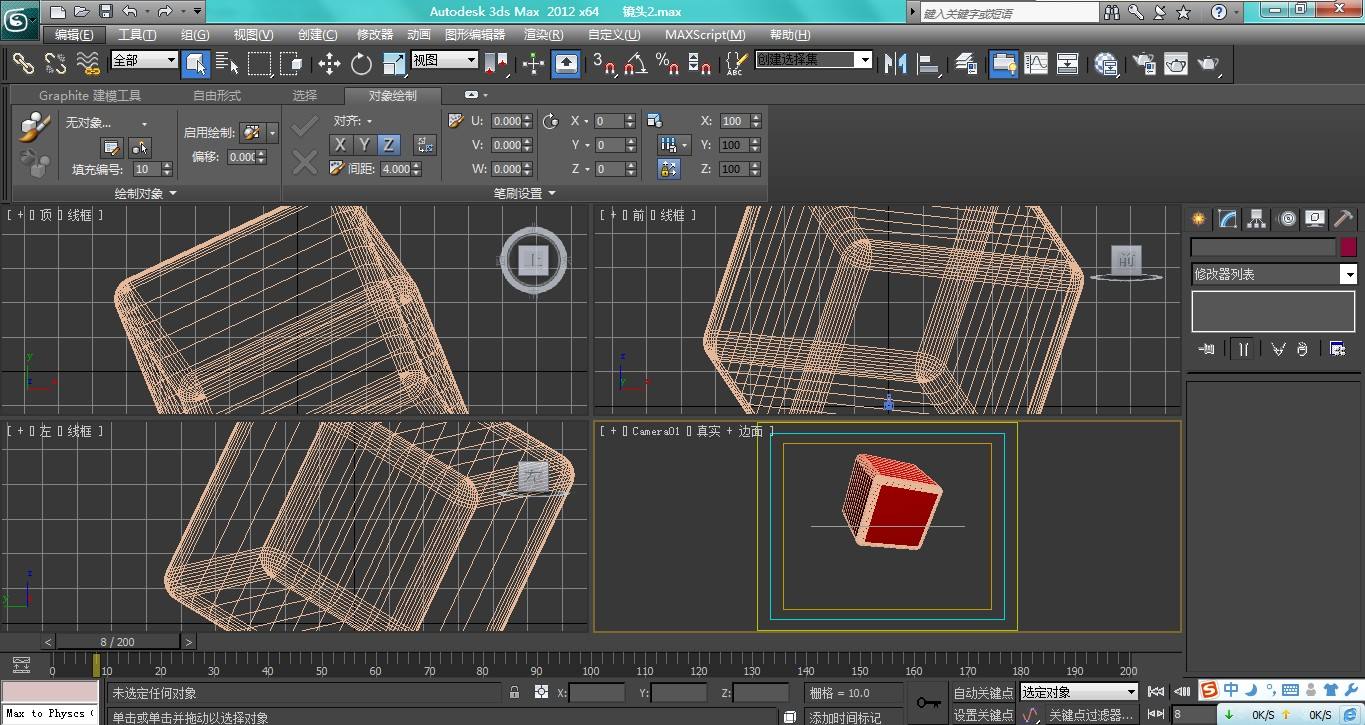The image size is (1365, 725).
Task: Click the 自动关键点 button
Action: click(x=983, y=692)
